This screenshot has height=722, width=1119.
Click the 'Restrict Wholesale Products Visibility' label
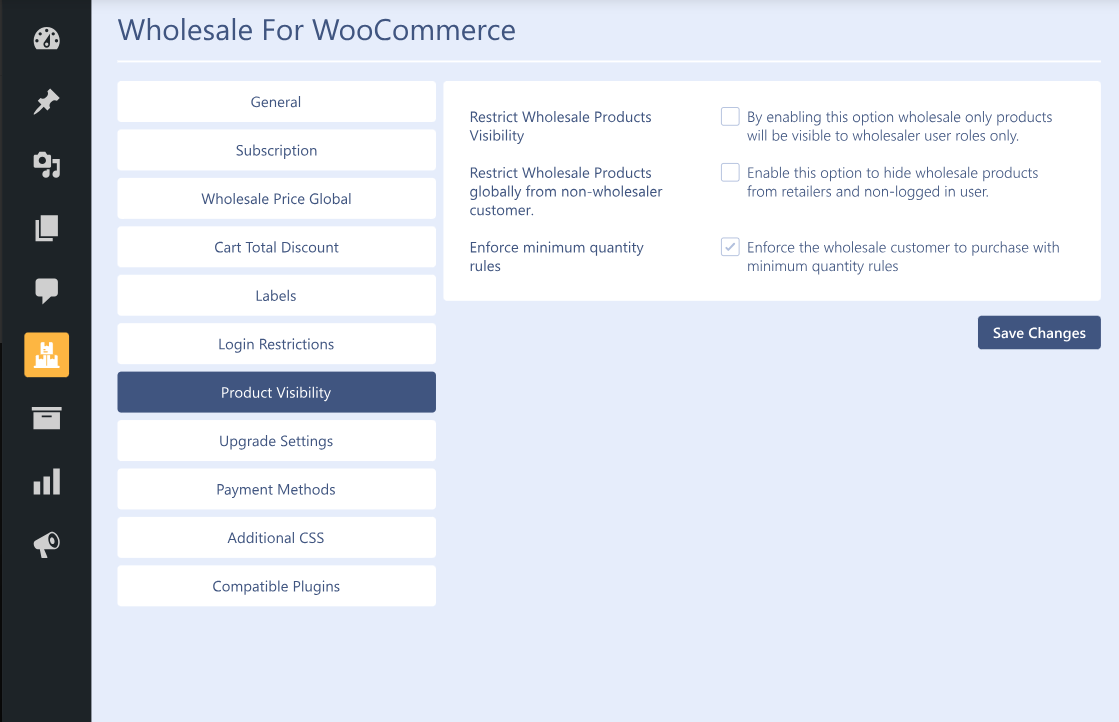pyautogui.click(x=560, y=126)
